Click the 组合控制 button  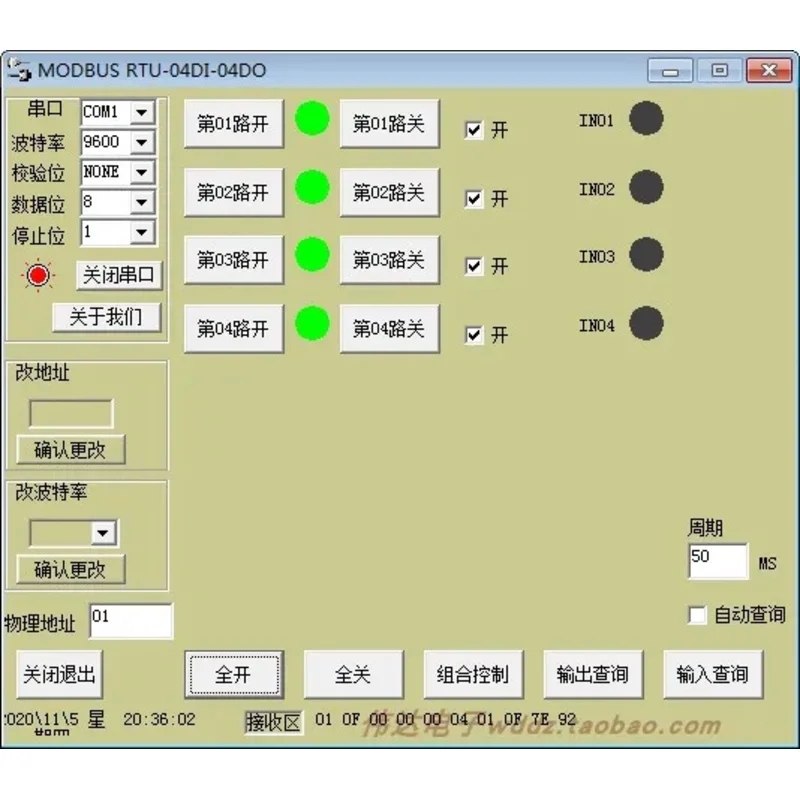pos(473,674)
